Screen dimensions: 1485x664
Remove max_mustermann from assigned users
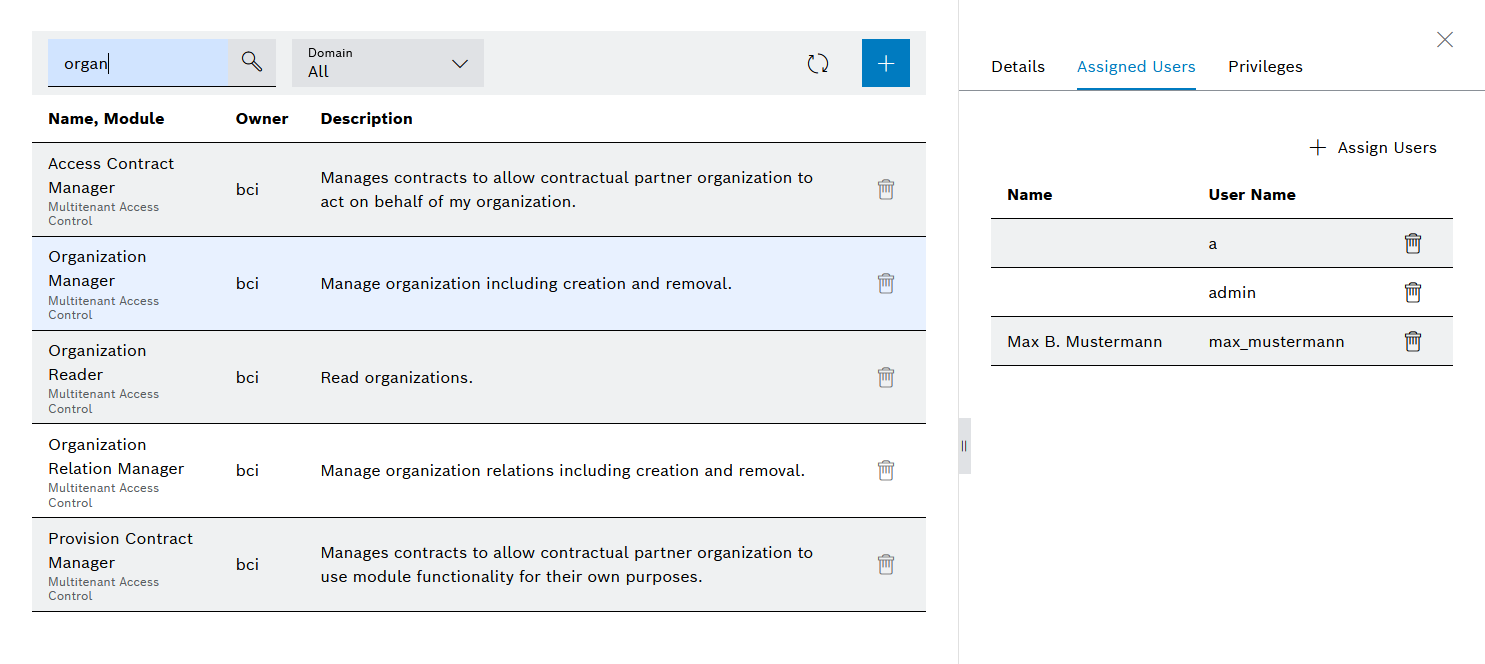tap(1412, 341)
